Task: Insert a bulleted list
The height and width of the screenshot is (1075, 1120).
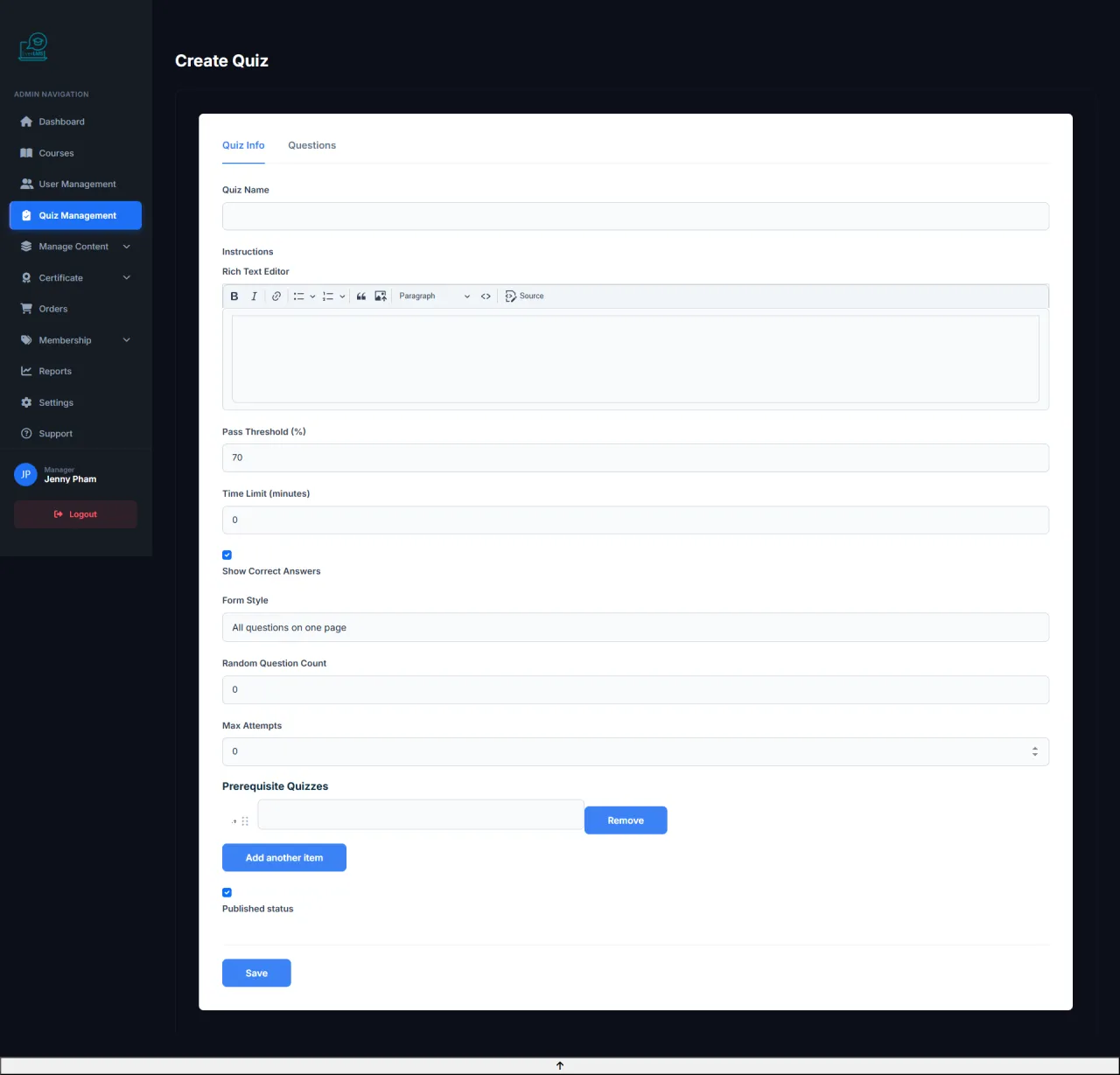Action: pyautogui.click(x=298, y=297)
